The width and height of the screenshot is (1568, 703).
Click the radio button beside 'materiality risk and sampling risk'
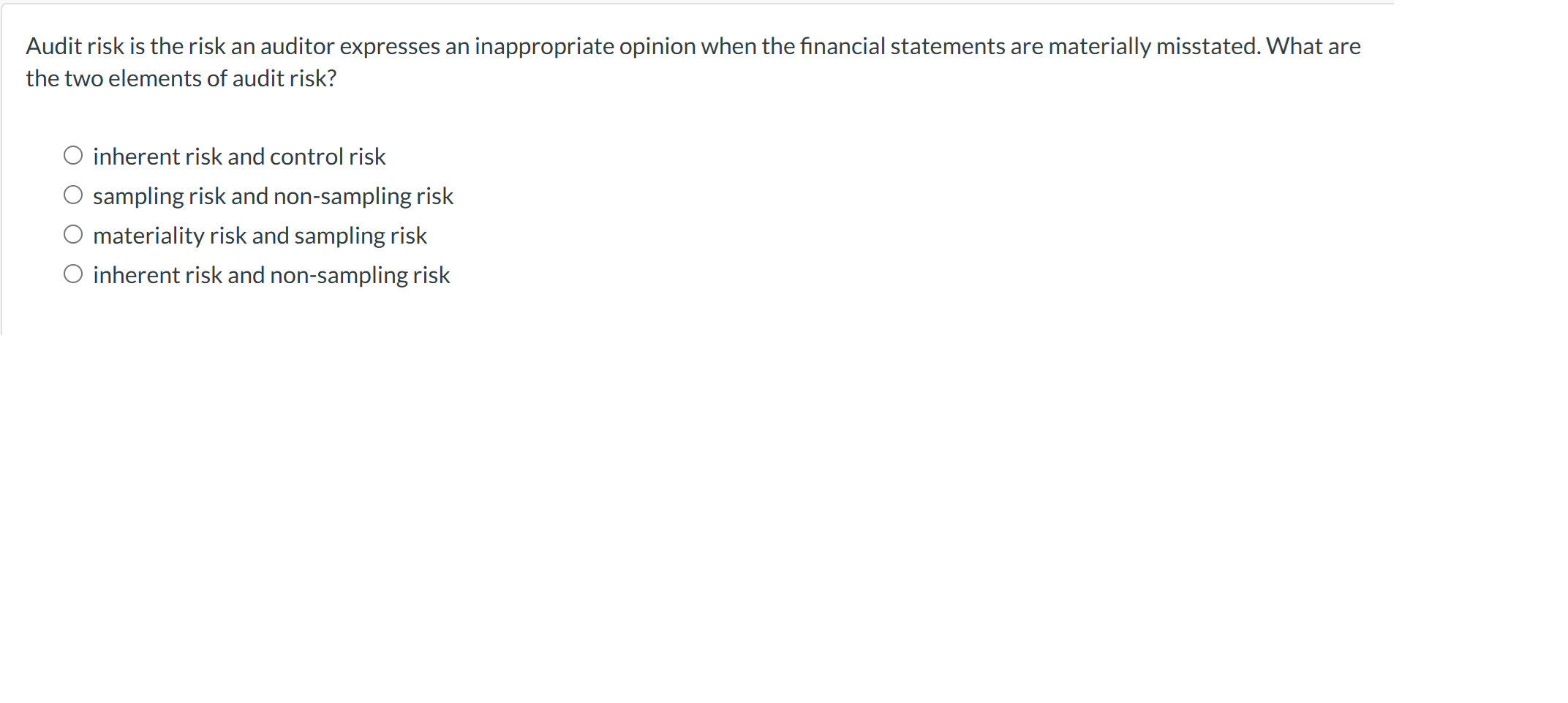coord(73,233)
